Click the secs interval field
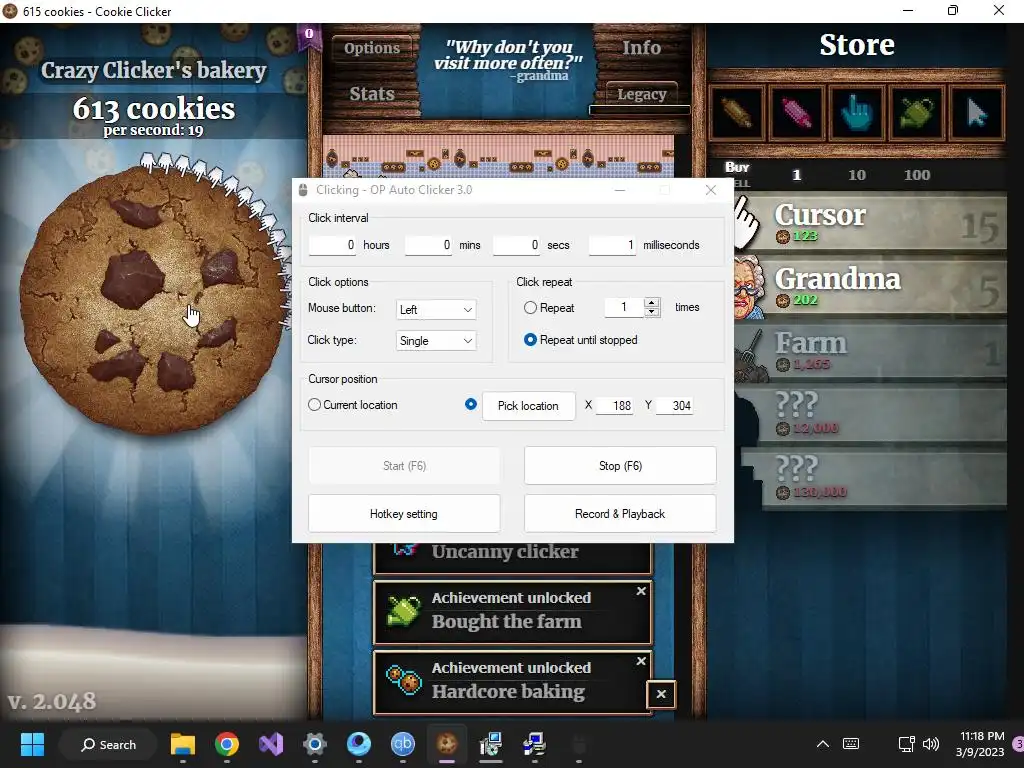Image resolution: width=1024 pixels, height=768 pixels. [x=517, y=245]
